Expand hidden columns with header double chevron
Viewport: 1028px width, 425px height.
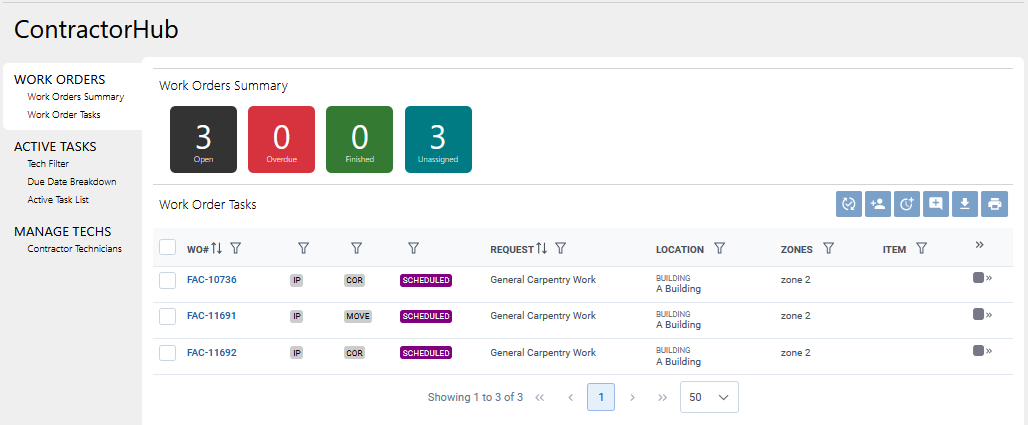tap(980, 245)
